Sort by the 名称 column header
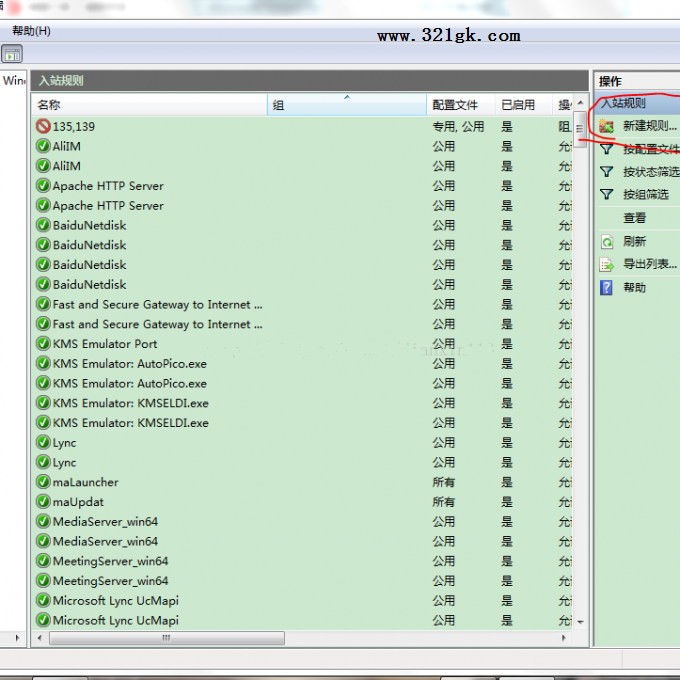The width and height of the screenshot is (680, 680). click(x=149, y=105)
